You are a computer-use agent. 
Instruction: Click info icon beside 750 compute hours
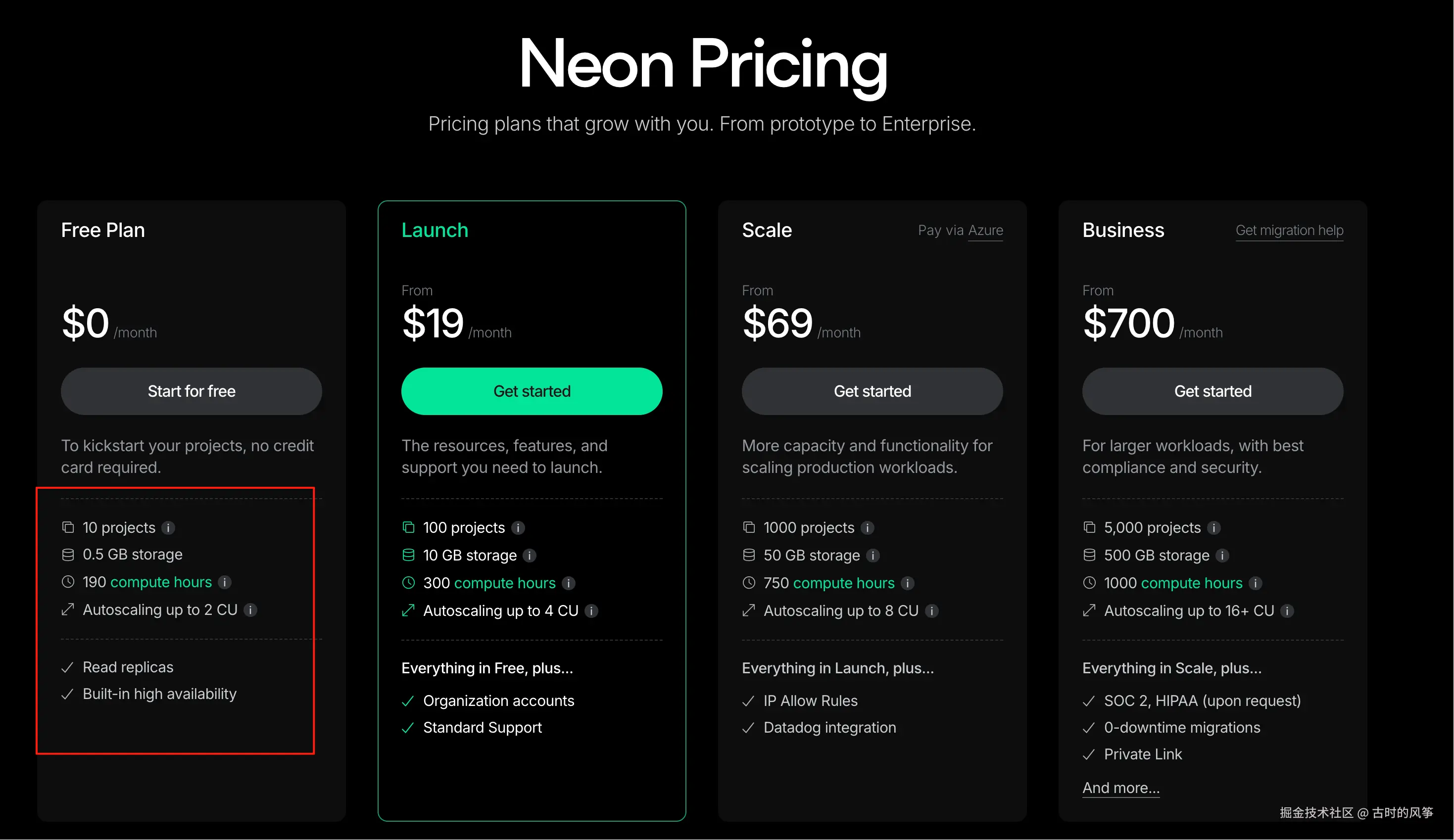coord(908,583)
